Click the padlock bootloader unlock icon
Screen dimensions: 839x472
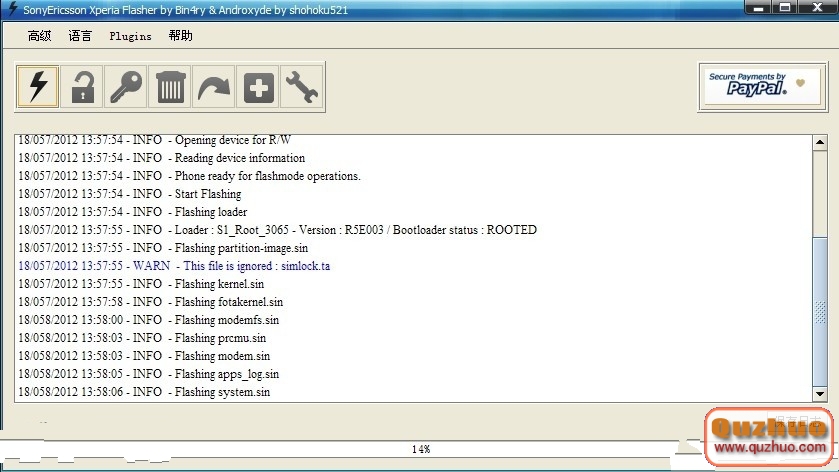82,87
